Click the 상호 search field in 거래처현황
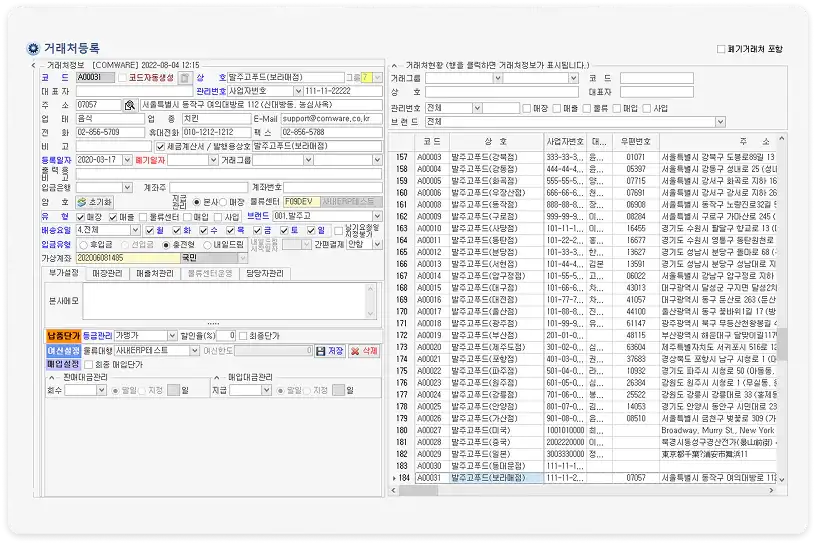 tap(502, 92)
